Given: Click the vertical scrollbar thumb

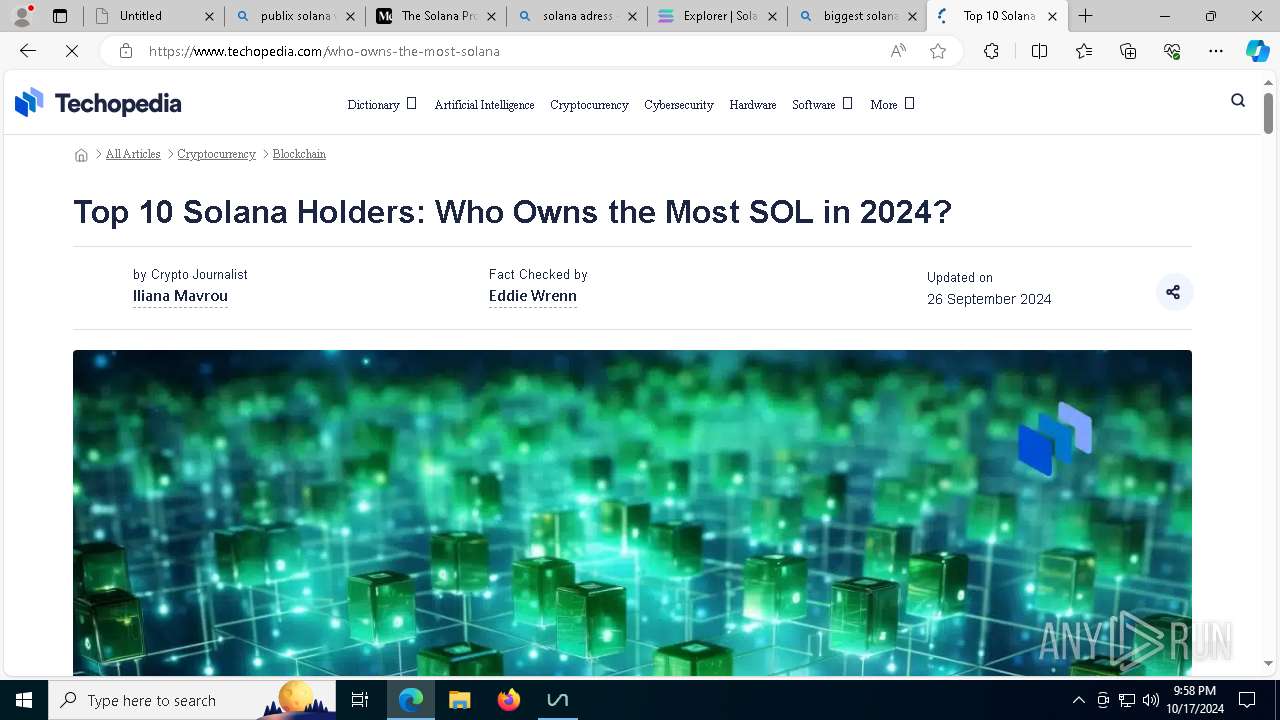Looking at the screenshot, I should (1268, 112).
